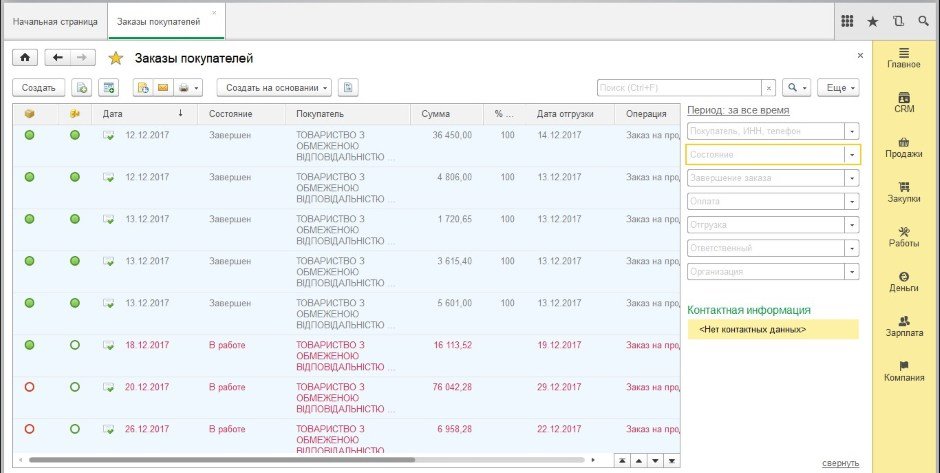Click the horizontal scrollbar under the table
Screen dimensions: 940x473
pos(220,460)
